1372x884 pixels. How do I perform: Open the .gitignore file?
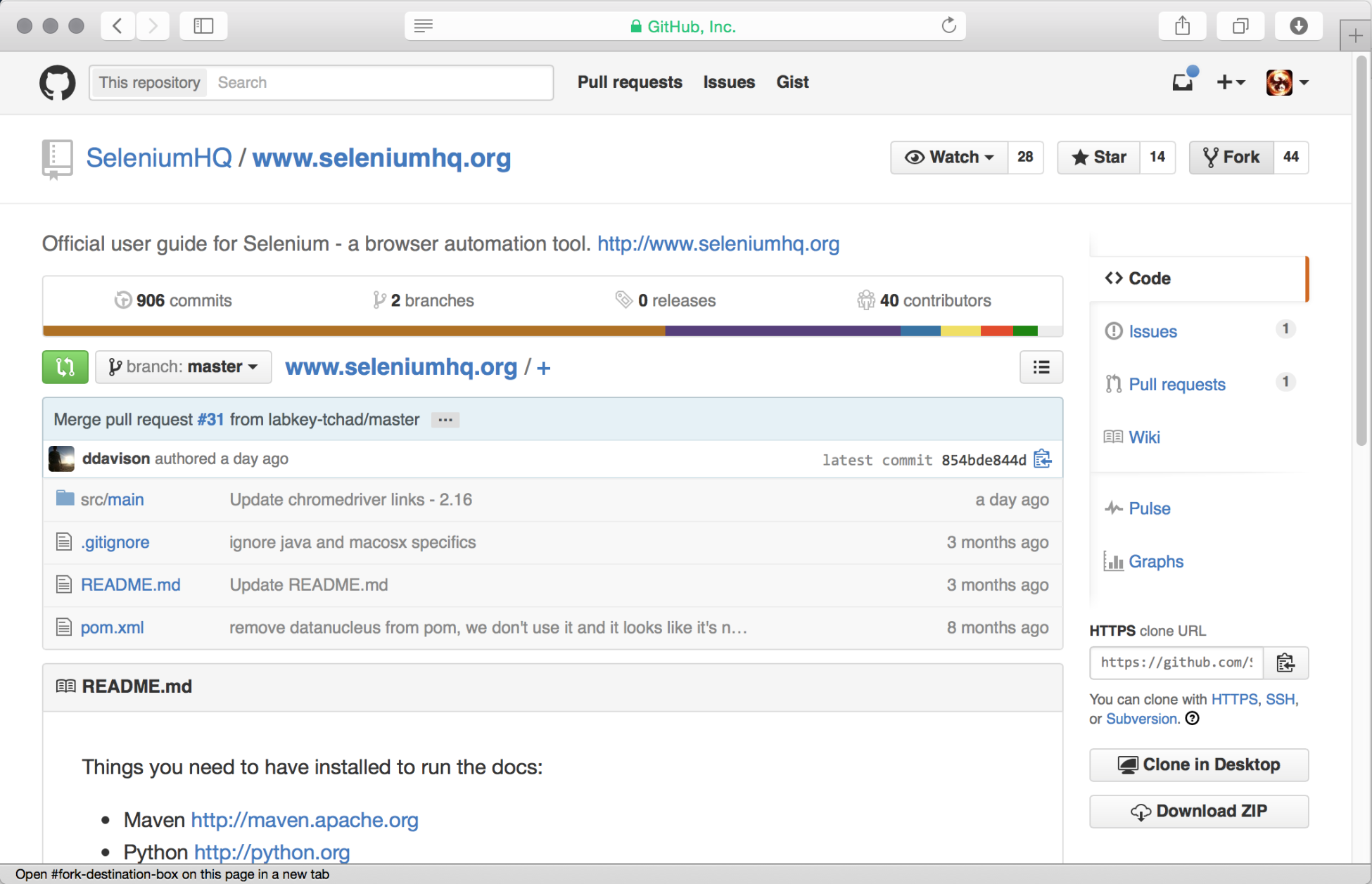(x=115, y=542)
